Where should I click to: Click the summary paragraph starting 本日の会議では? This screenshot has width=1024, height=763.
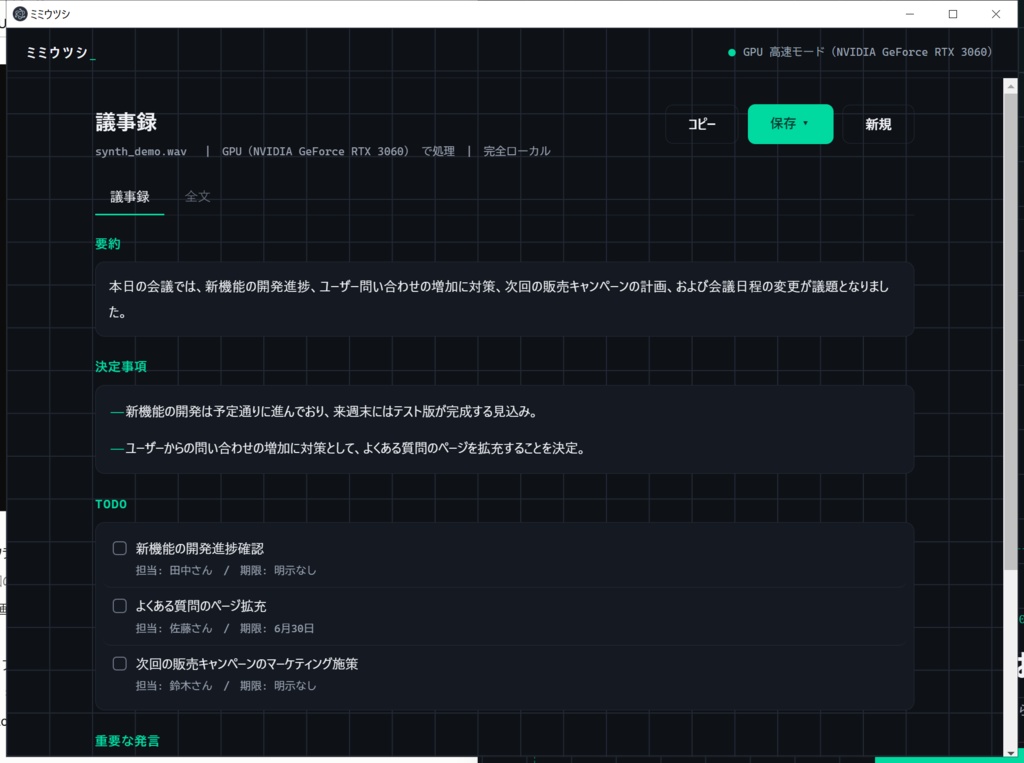pyautogui.click(x=499, y=299)
